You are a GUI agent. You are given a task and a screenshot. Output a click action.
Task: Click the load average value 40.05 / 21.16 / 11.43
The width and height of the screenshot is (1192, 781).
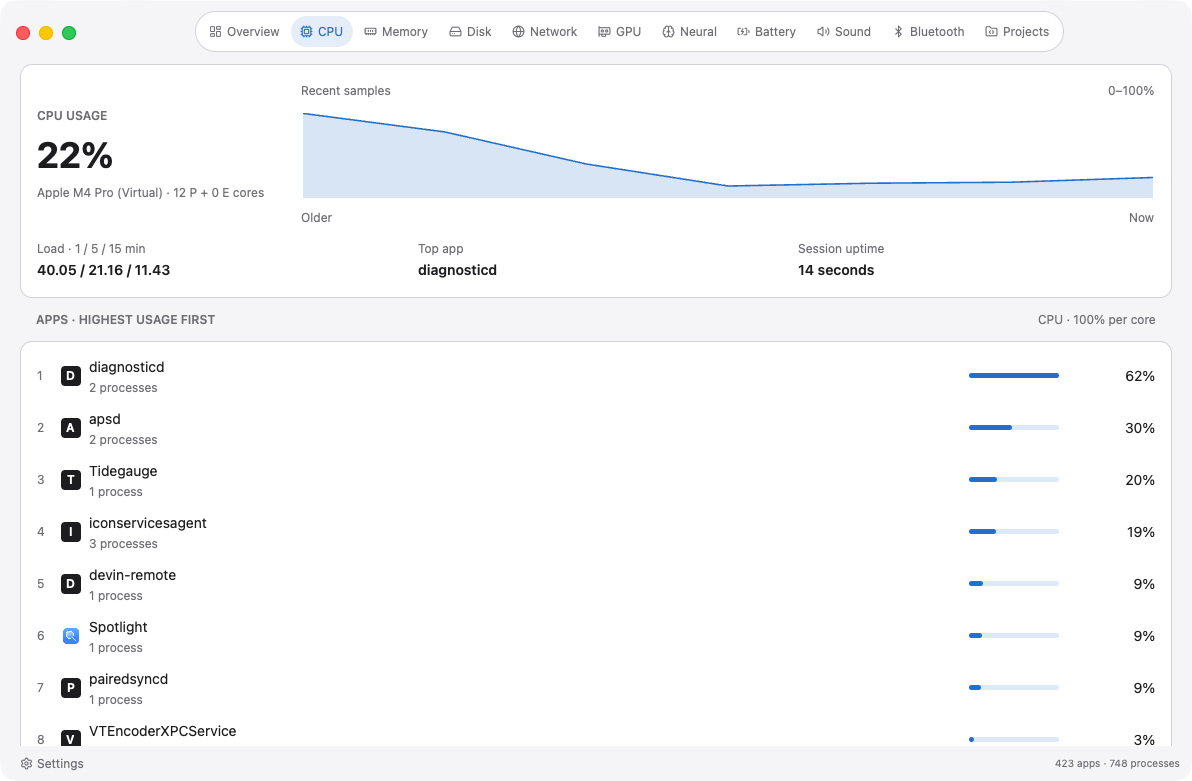pyautogui.click(x=103, y=270)
